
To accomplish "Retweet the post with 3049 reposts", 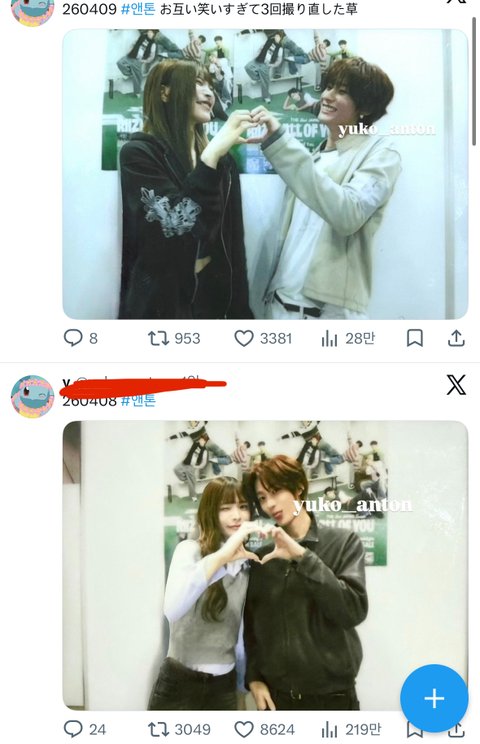I will tap(179, 729).
